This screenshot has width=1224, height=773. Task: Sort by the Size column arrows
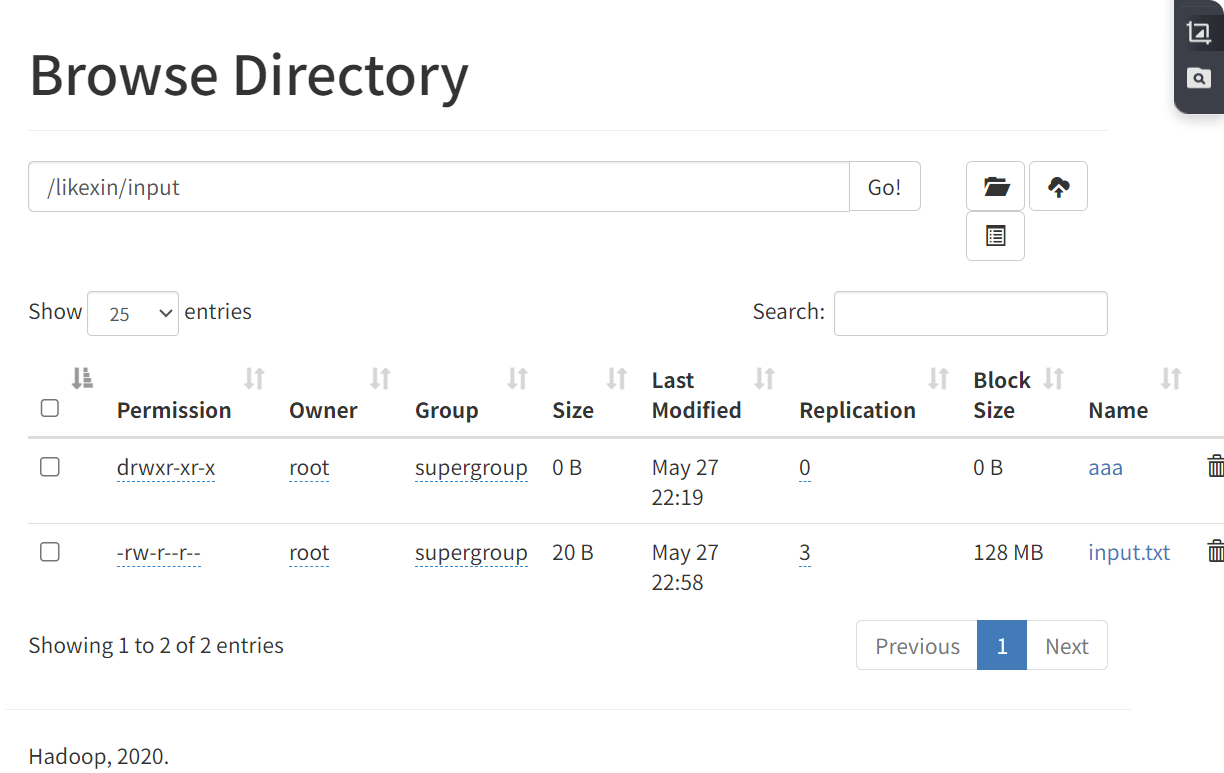click(x=617, y=378)
